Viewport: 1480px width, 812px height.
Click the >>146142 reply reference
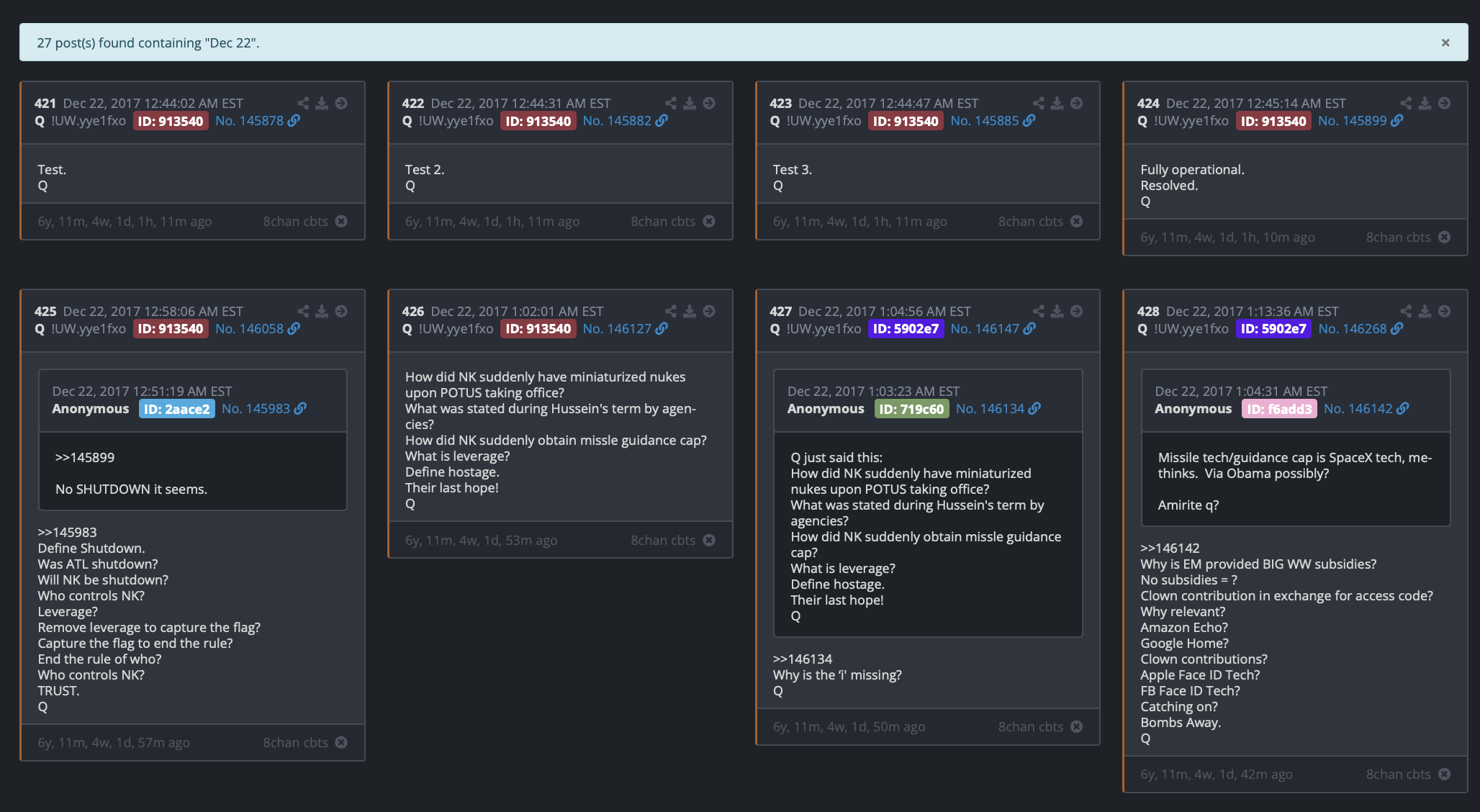(x=1170, y=549)
